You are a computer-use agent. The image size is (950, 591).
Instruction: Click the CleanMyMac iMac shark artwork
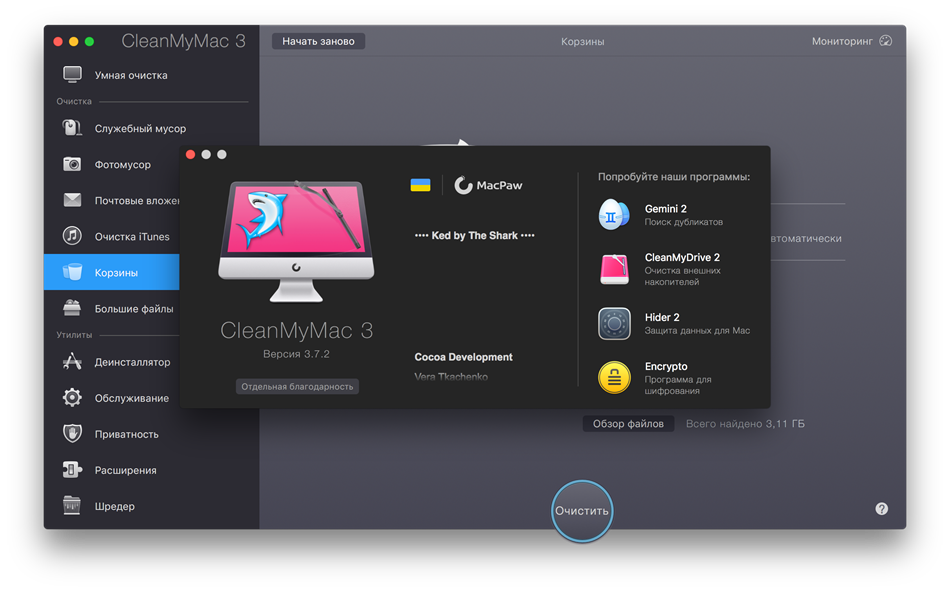click(296, 241)
